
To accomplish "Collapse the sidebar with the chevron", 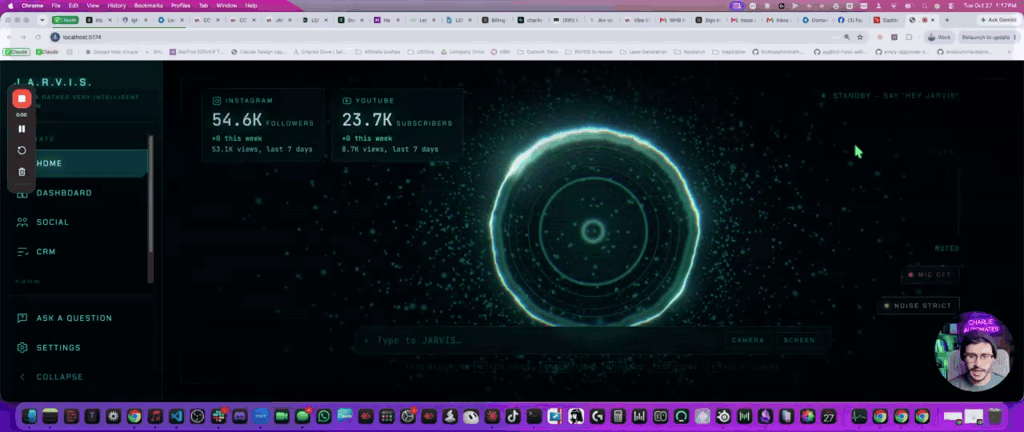I will tap(22, 377).
